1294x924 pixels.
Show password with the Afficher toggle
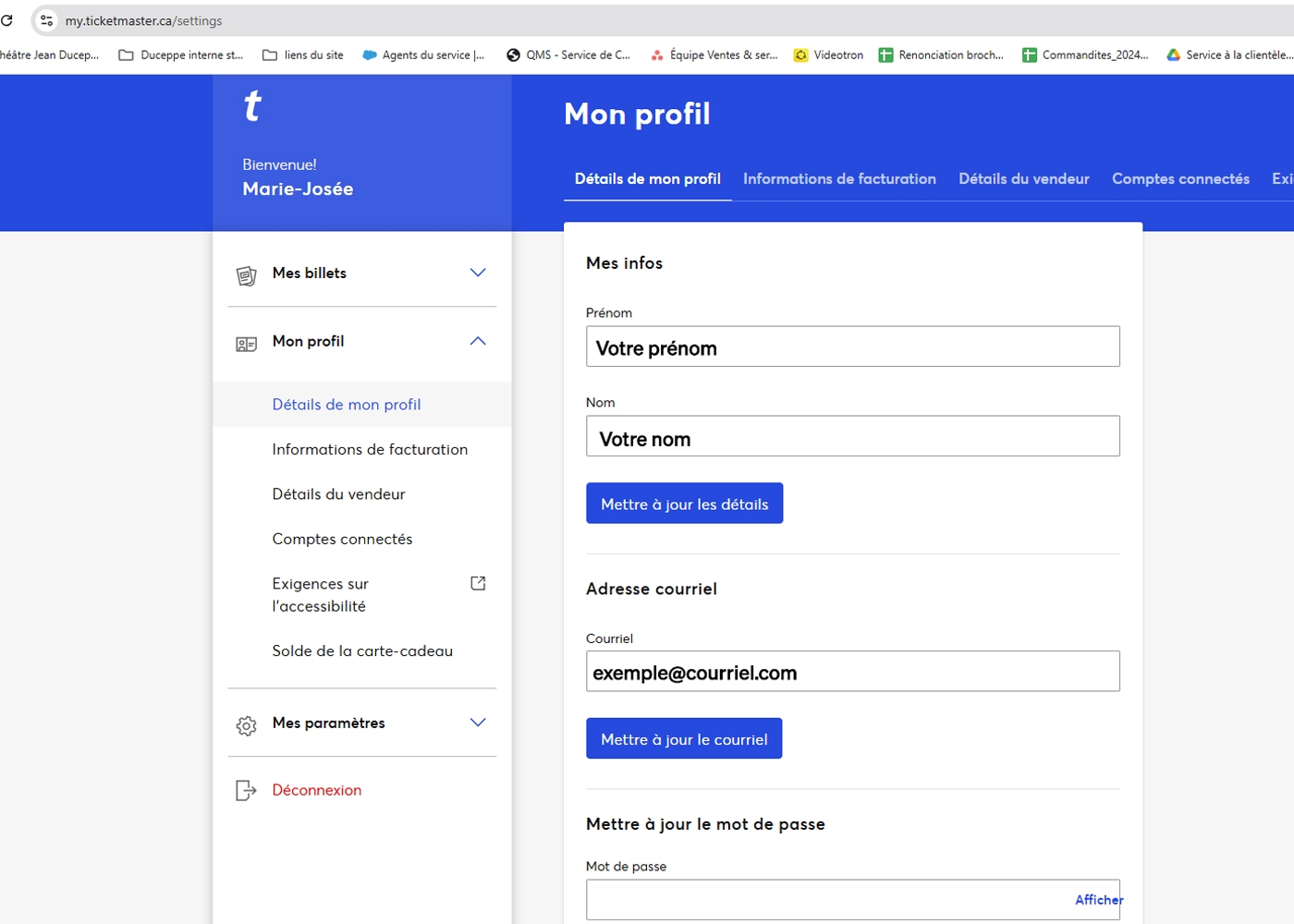tap(1097, 899)
